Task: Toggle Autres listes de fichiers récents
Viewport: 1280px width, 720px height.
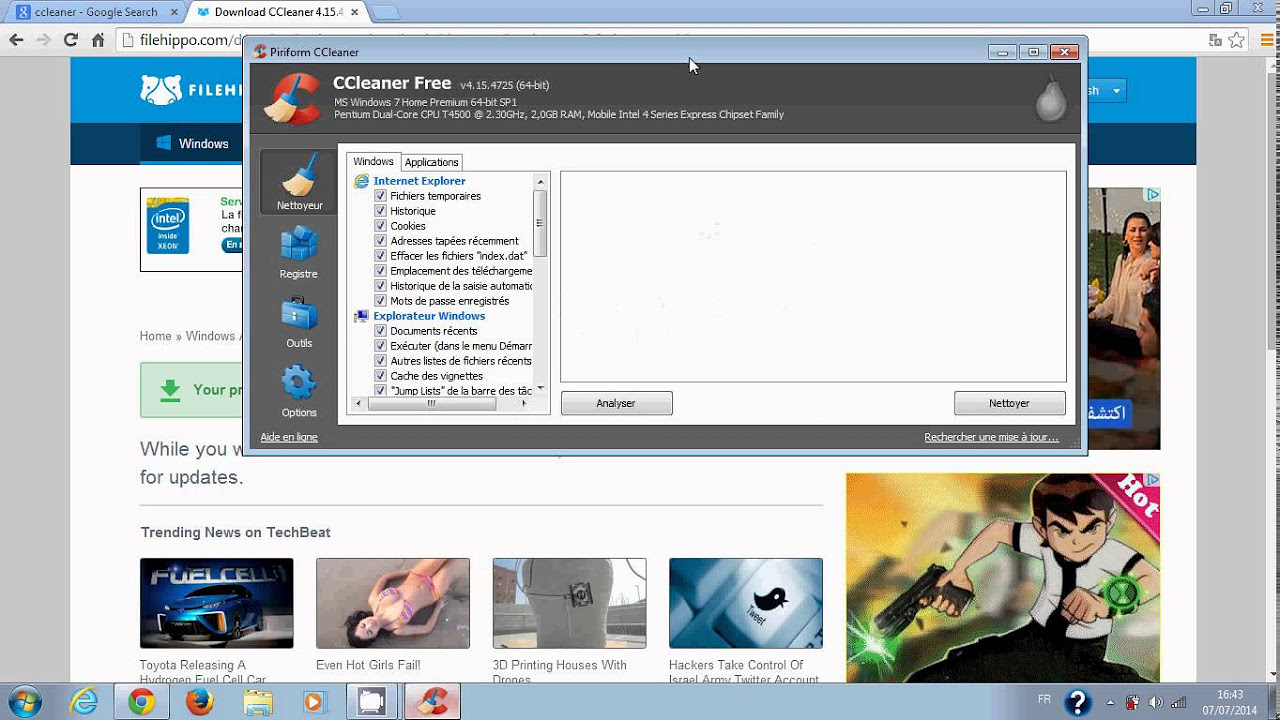Action: pyautogui.click(x=380, y=361)
